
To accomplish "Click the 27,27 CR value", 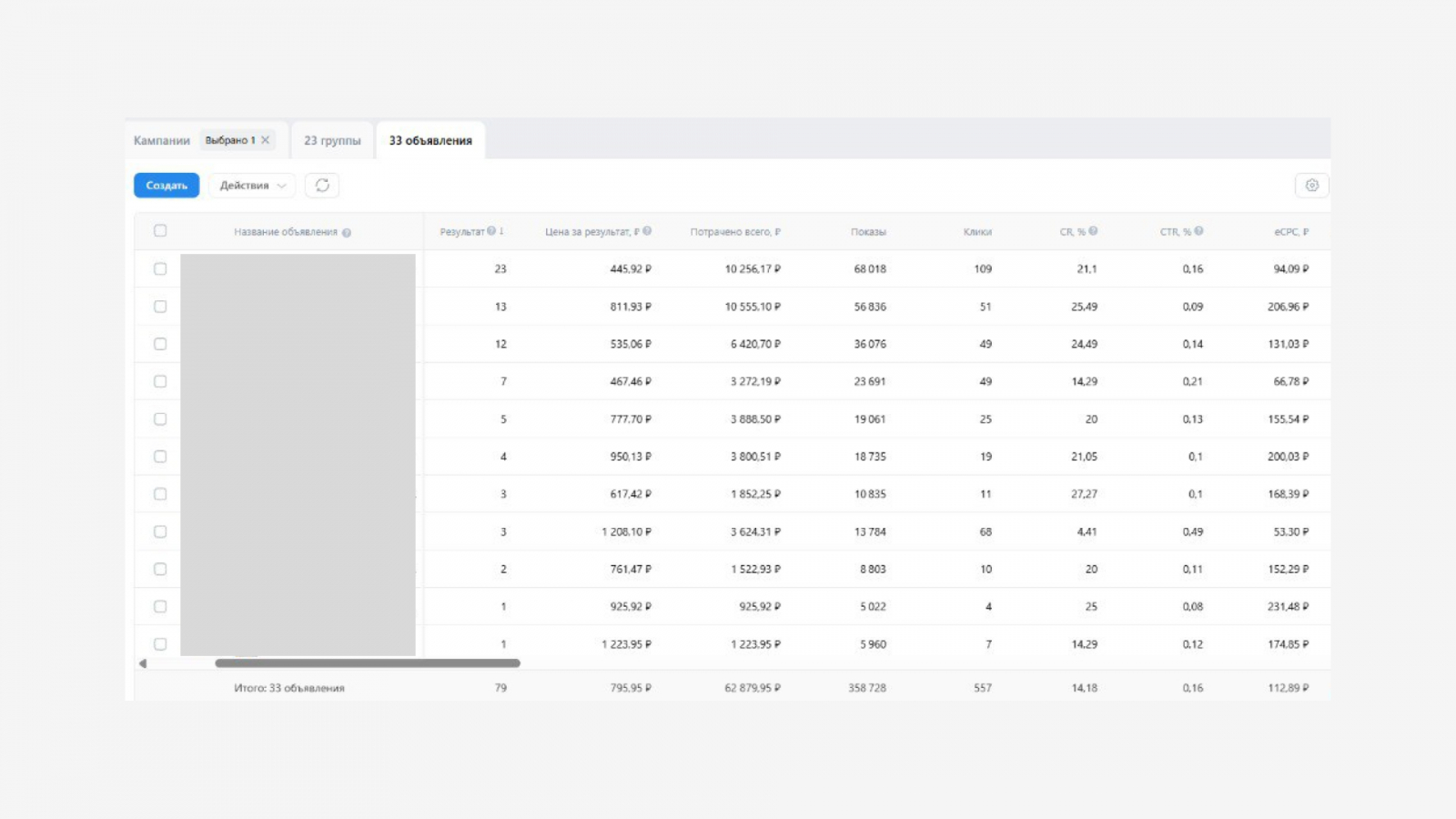I will 1084,494.
